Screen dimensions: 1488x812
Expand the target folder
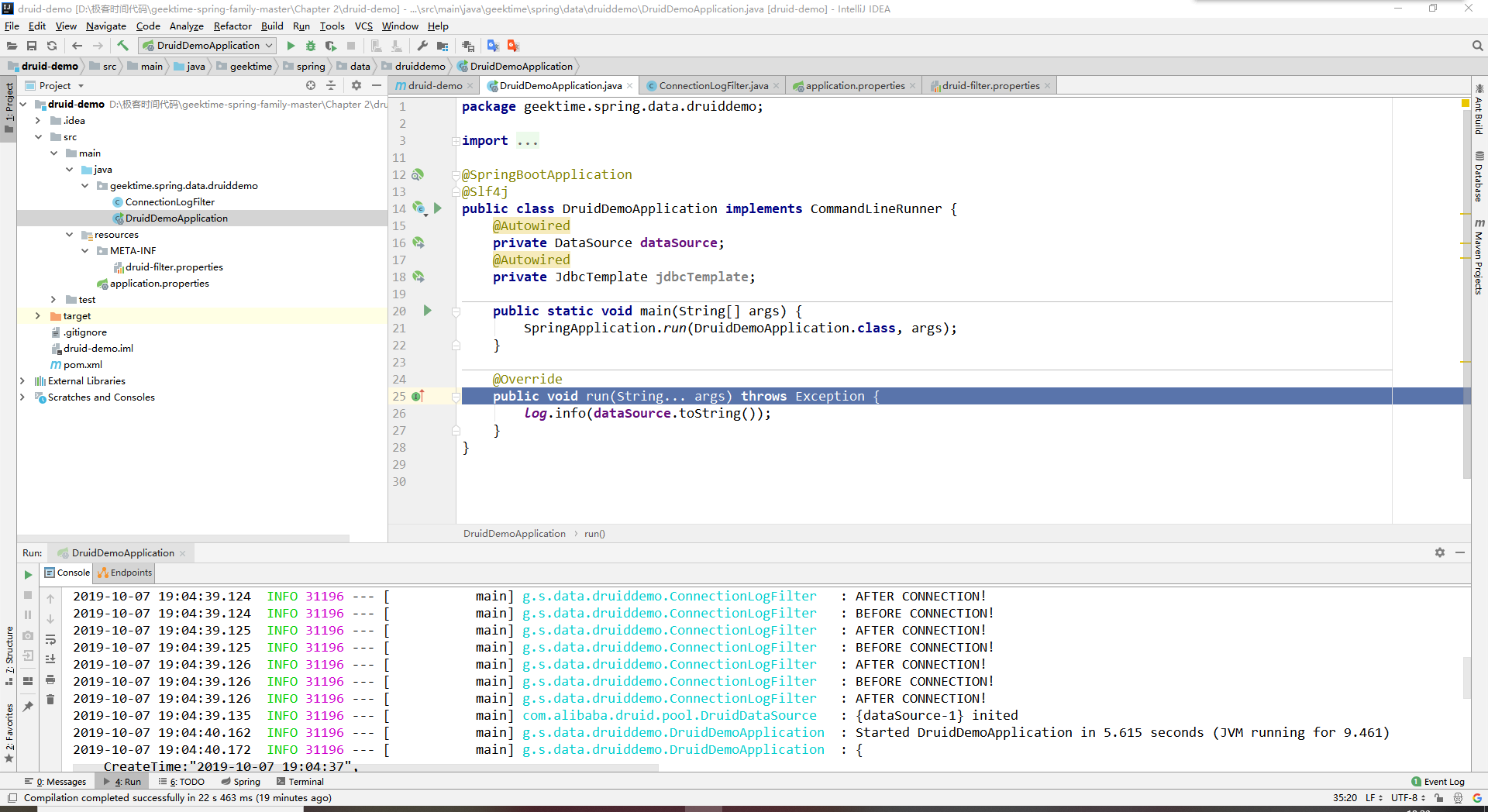point(37,315)
